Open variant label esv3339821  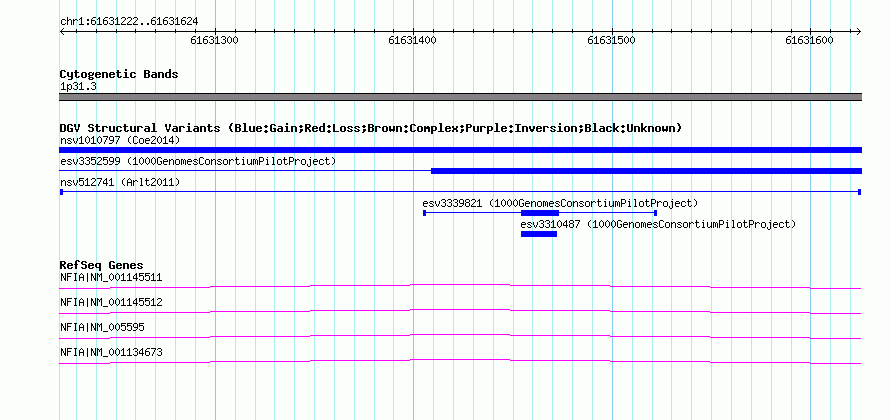click(560, 203)
